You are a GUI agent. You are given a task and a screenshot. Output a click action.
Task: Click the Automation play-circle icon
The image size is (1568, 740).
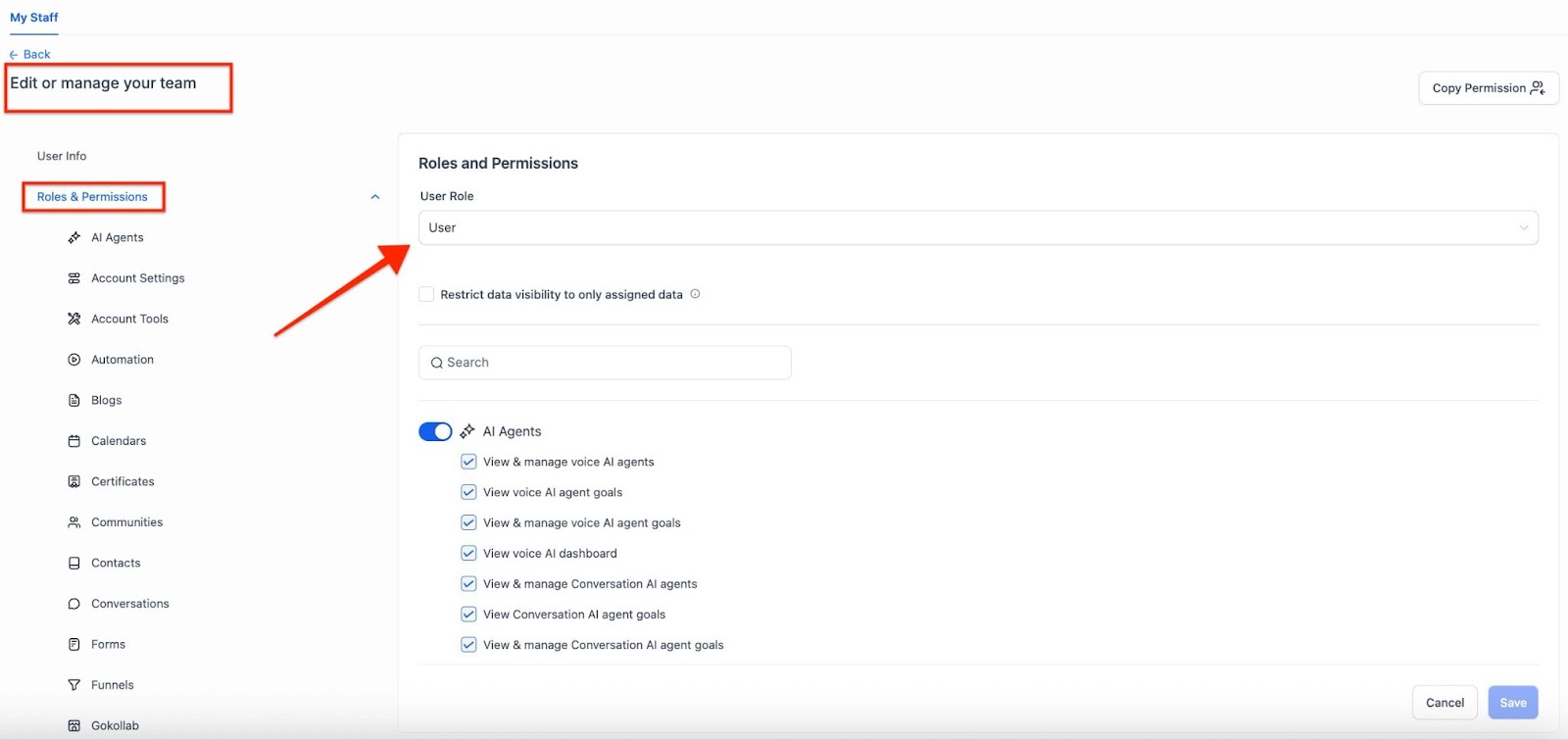tap(73, 360)
